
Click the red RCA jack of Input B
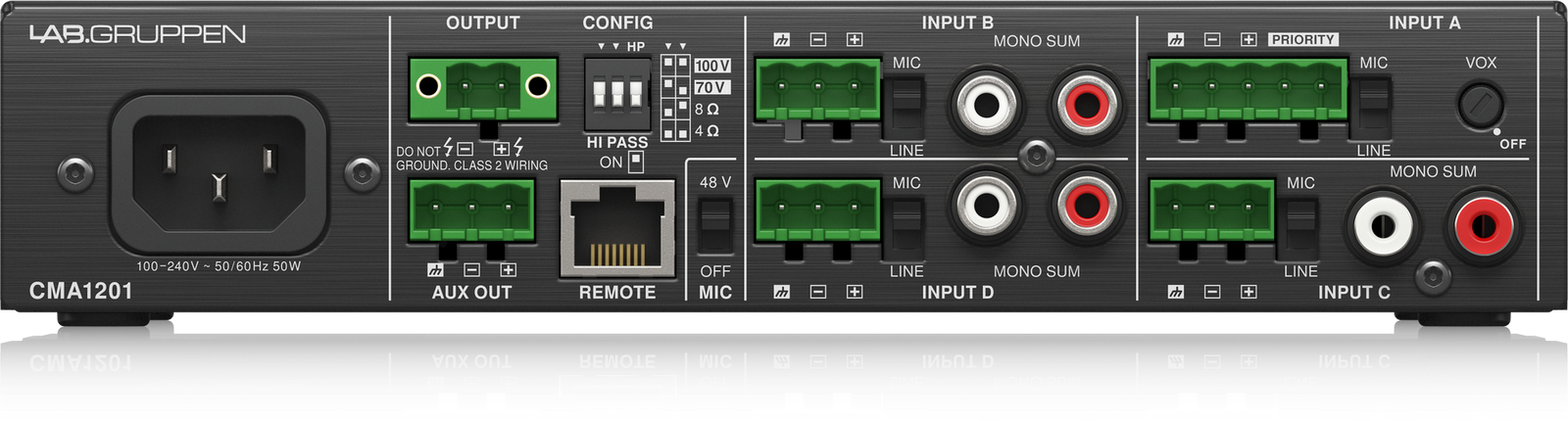1083,103
